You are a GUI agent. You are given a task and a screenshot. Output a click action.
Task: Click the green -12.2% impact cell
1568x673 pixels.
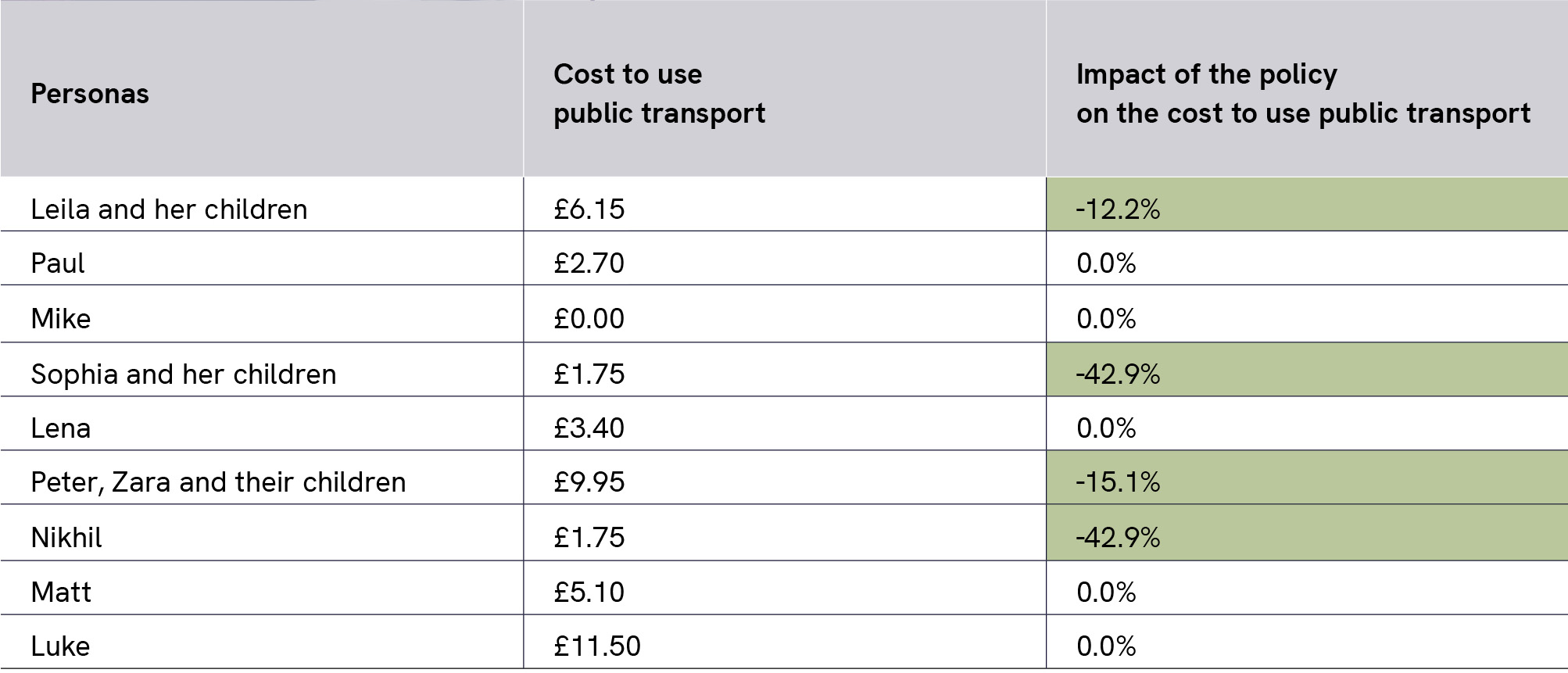coord(1118,209)
